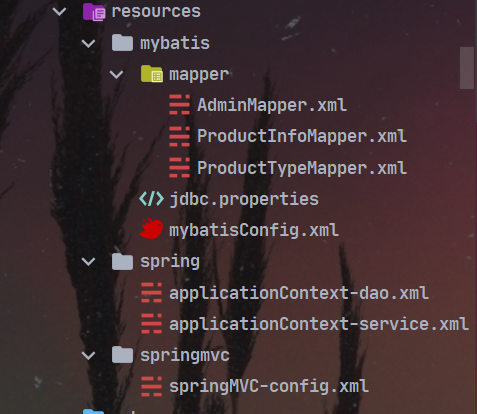477x414 pixels.
Task: Click the yellow mapper folder icon
Action: pos(152,74)
